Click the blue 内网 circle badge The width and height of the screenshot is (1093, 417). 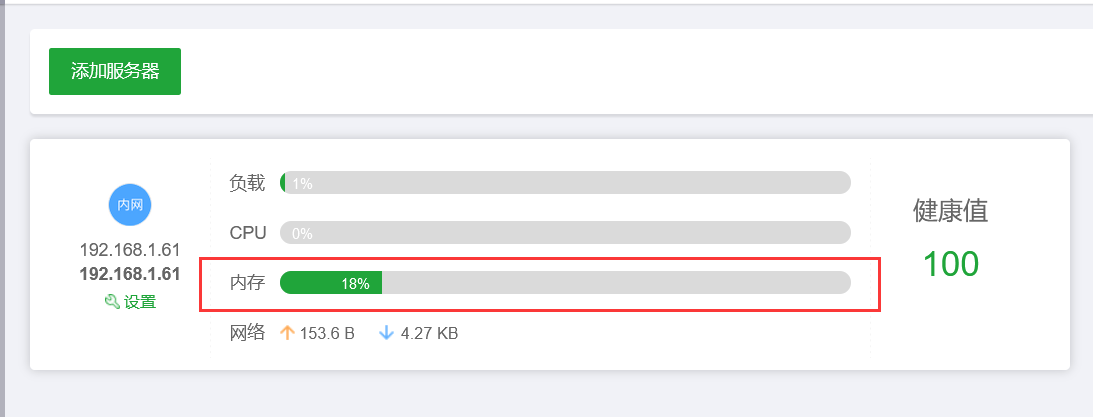(130, 205)
